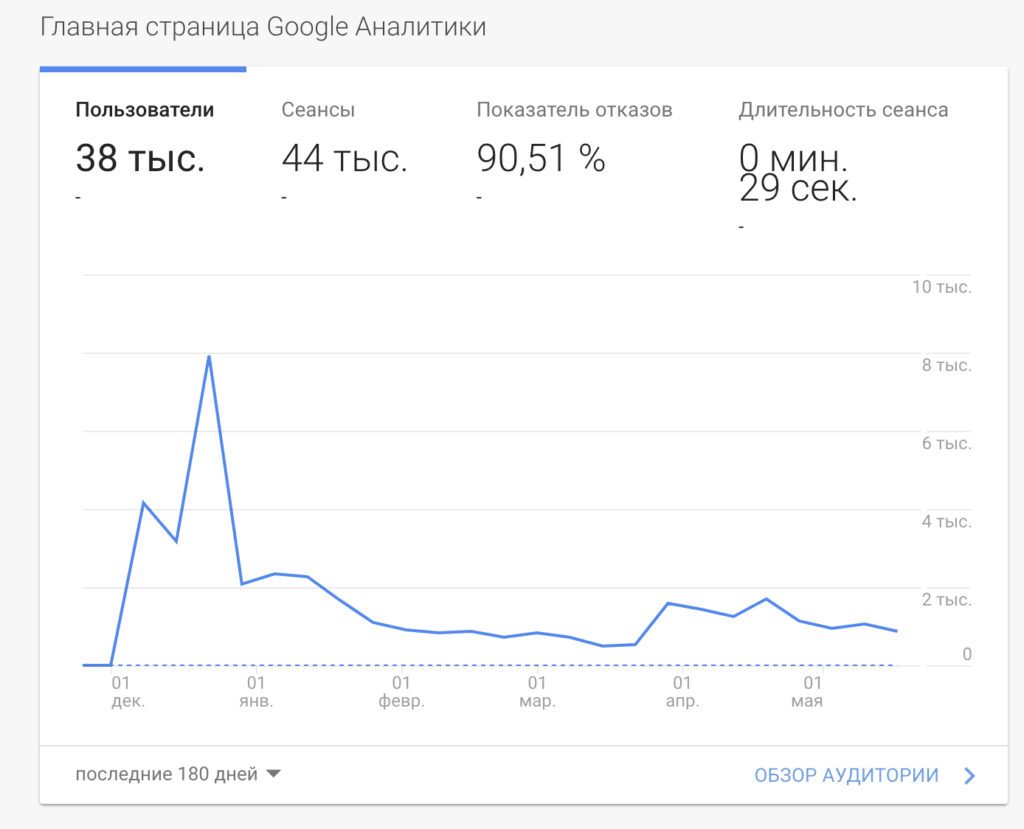Screen dimensions: 1024x829
Task: Click the dropdown triangle next to 180 дней
Action: 274,774
